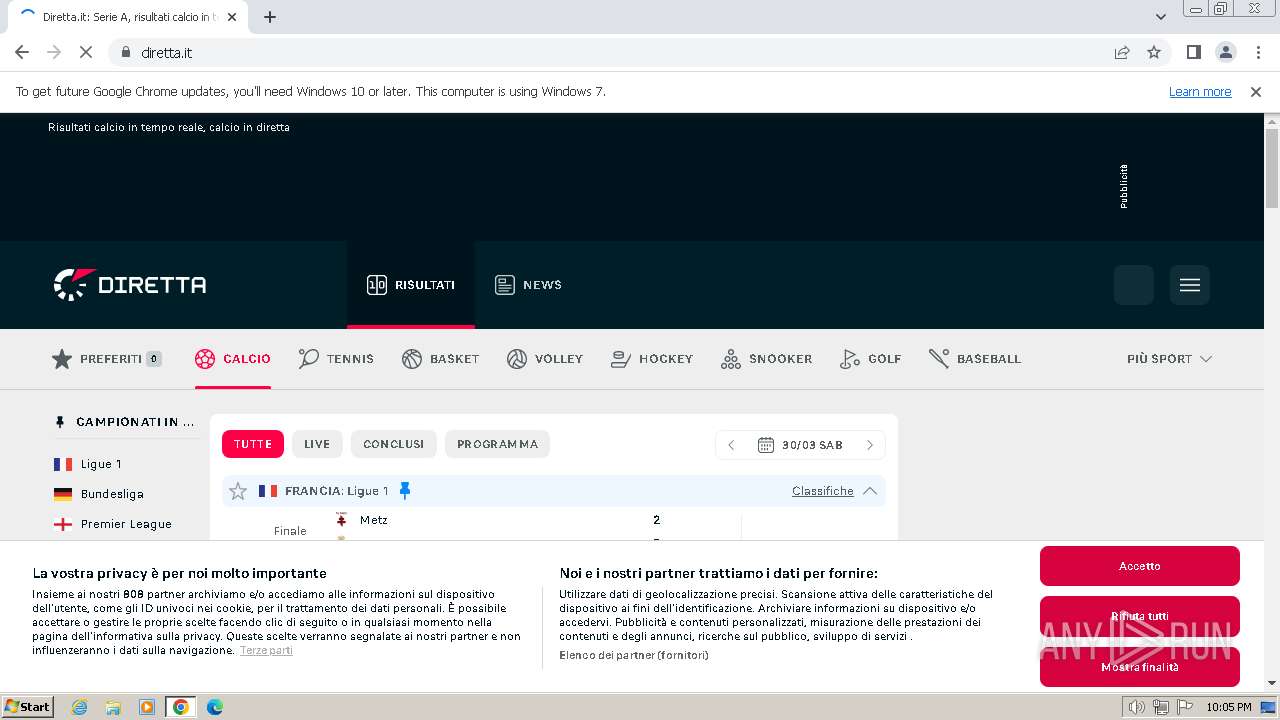Click the address bar showing diretta.it

[610, 52]
